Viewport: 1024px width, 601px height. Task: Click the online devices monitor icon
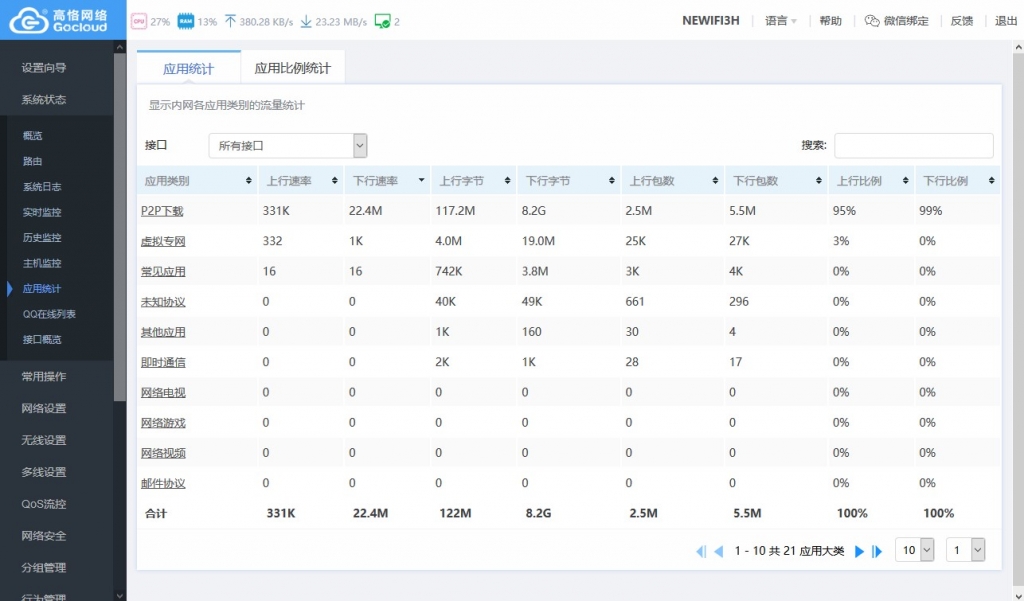click(x=382, y=21)
